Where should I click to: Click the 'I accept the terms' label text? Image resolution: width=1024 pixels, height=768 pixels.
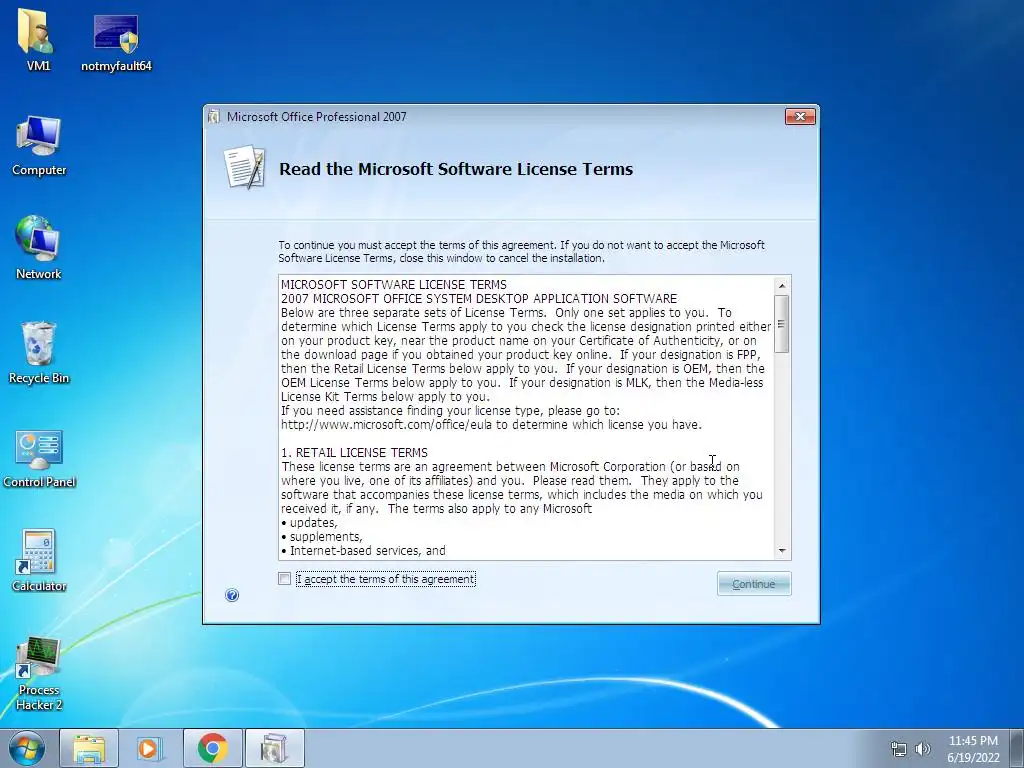point(385,579)
